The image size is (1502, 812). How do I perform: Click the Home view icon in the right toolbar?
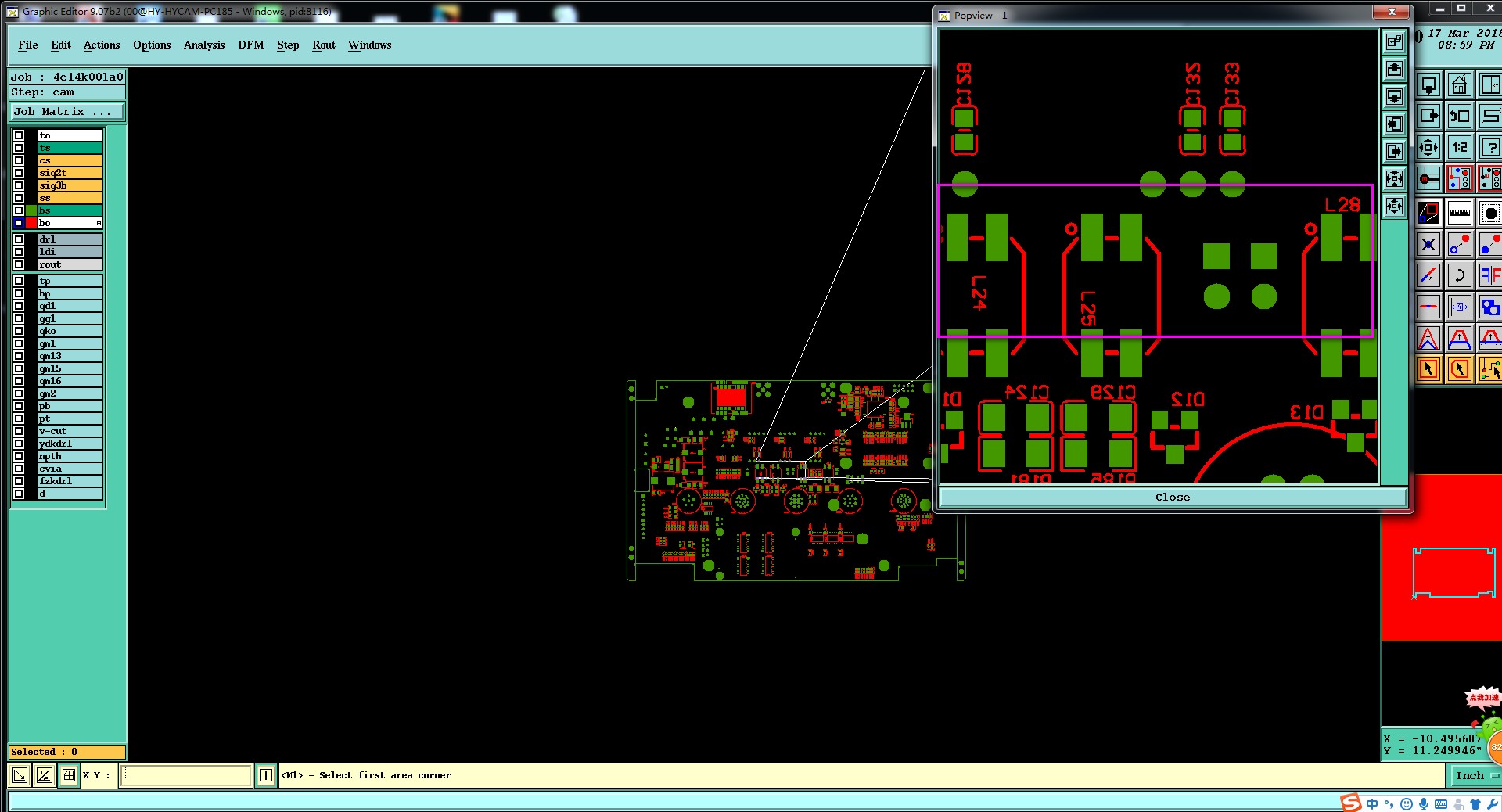(1460, 84)
